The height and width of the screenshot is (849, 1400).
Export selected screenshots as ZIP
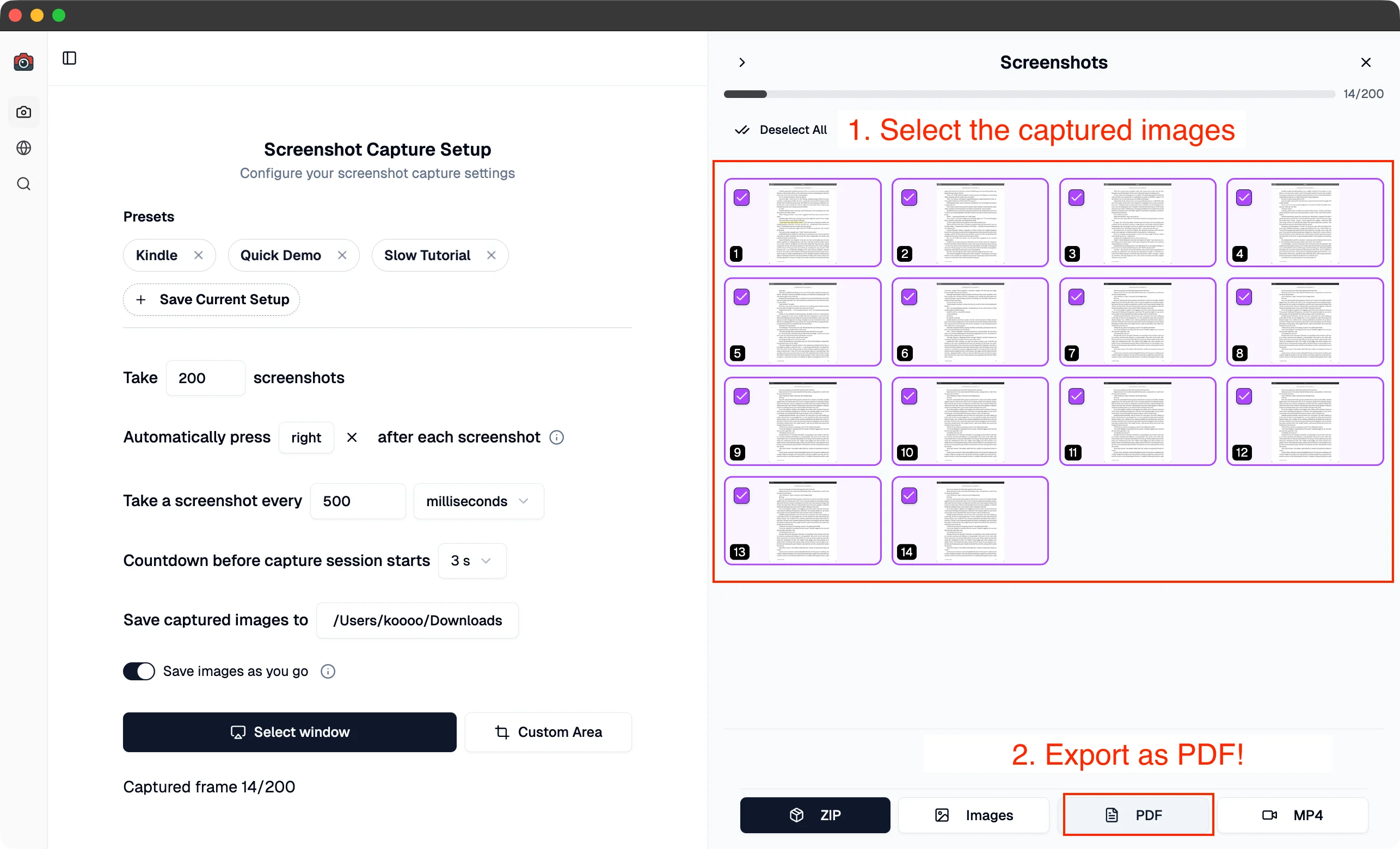(814, 815)
